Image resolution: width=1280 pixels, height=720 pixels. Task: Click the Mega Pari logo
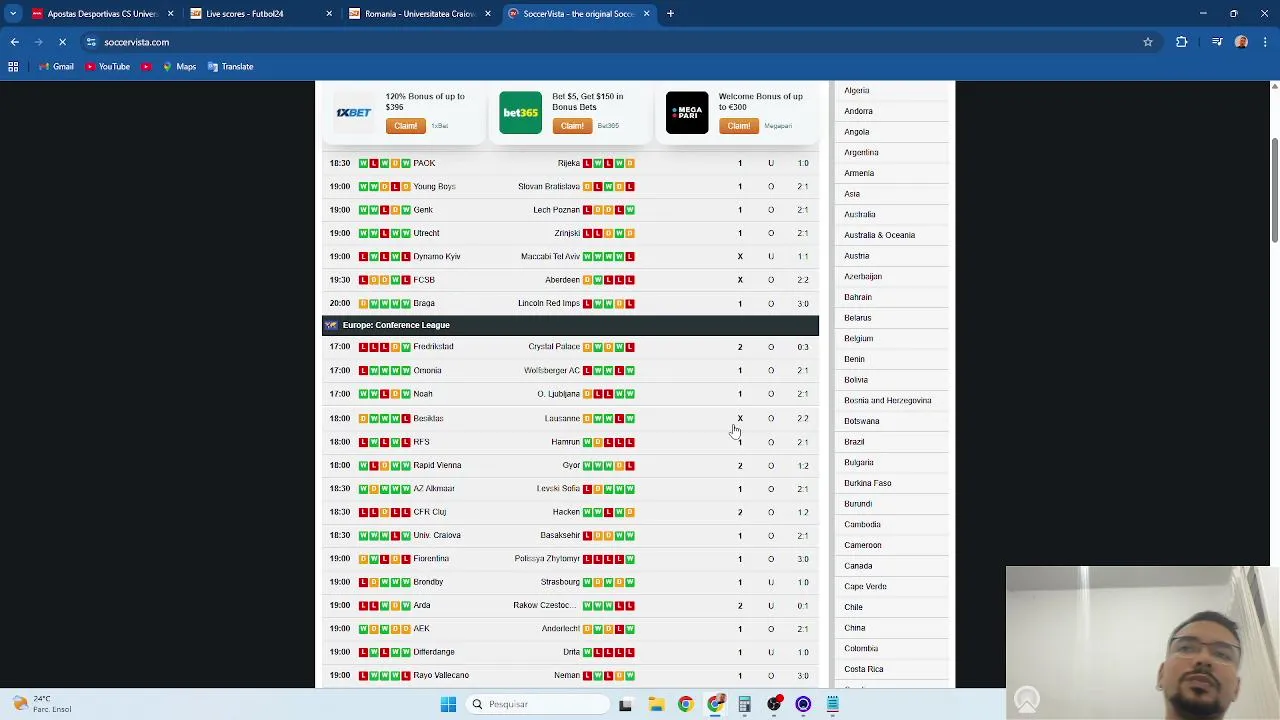point(687,113)
